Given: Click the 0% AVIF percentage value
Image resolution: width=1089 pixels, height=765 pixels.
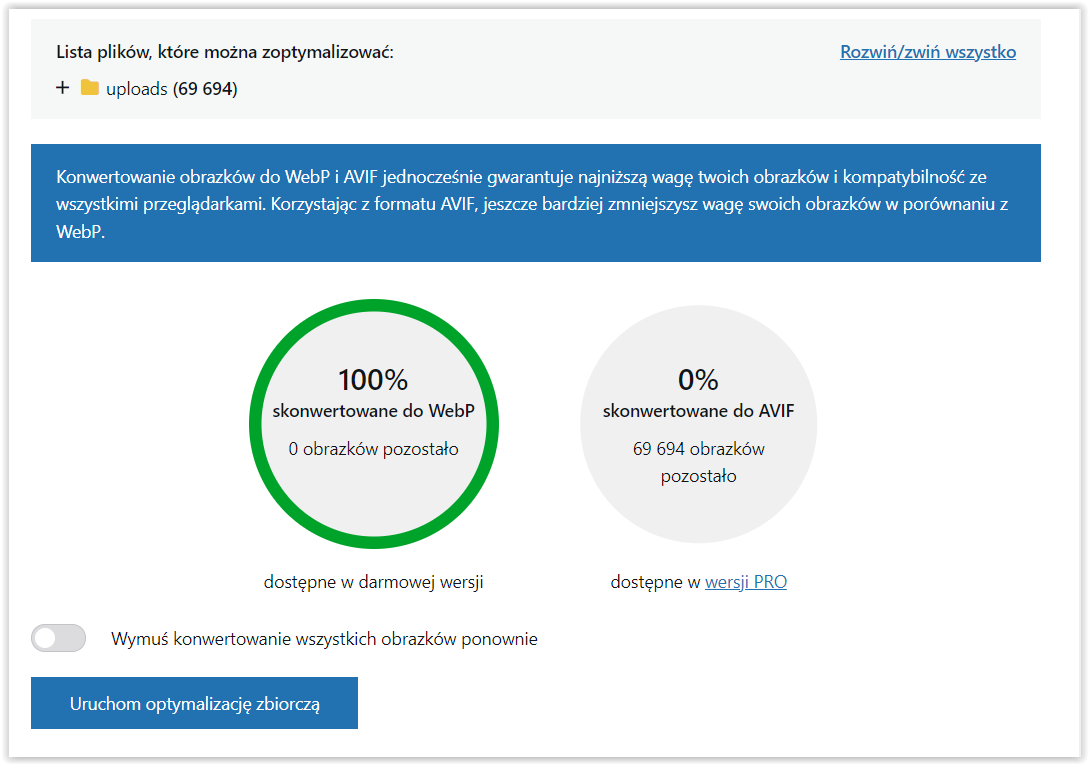Looking at the screenshot, I should coord(698,380).
